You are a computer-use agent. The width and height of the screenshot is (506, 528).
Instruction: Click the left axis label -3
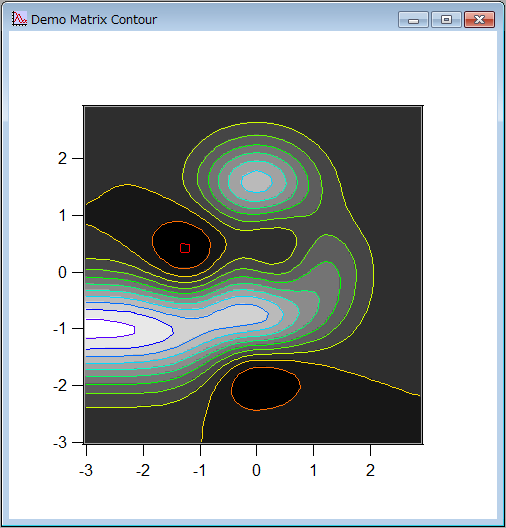(60, 442)
